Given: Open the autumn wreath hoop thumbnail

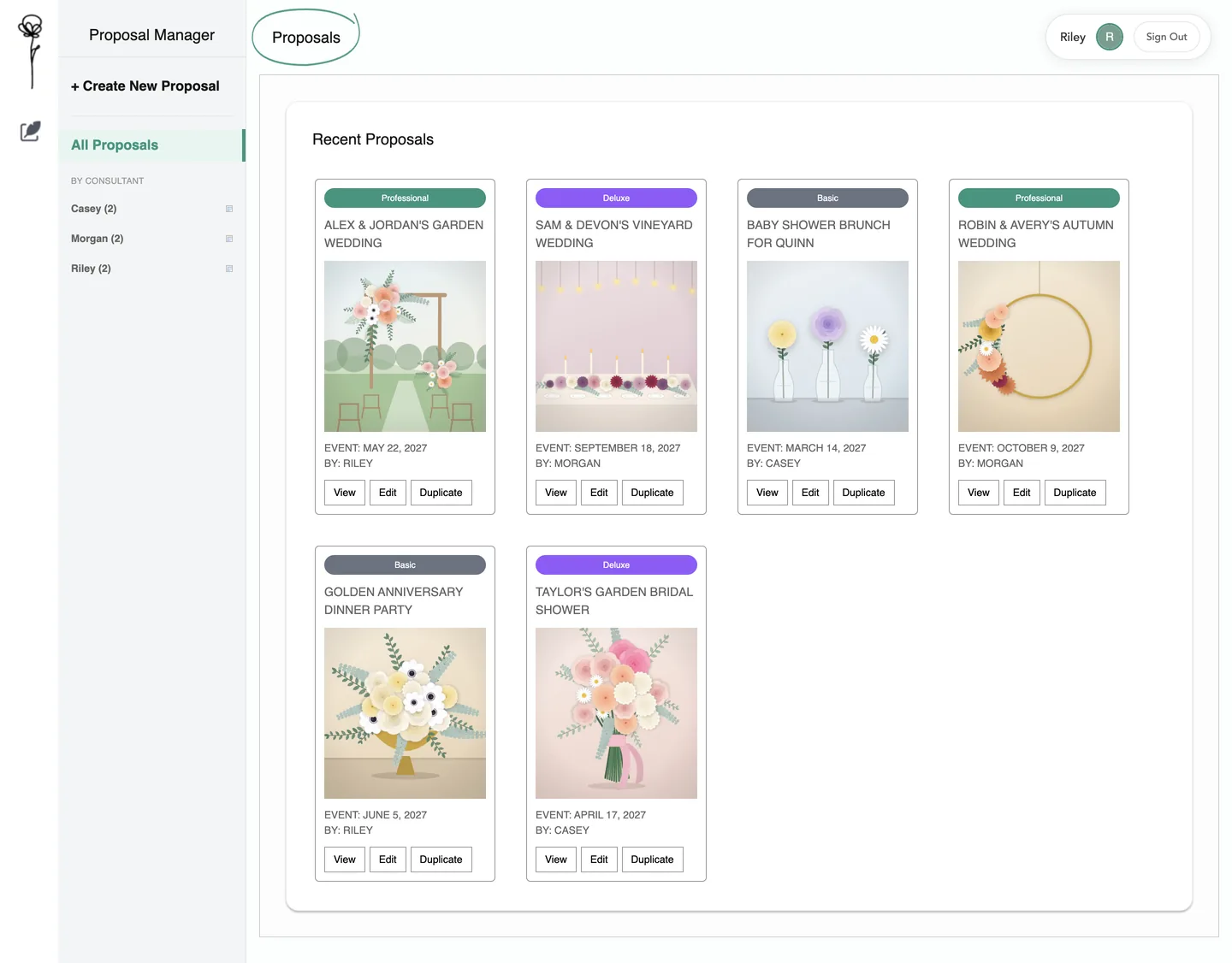Looking at the screenshot, I should coord(1039,346).
